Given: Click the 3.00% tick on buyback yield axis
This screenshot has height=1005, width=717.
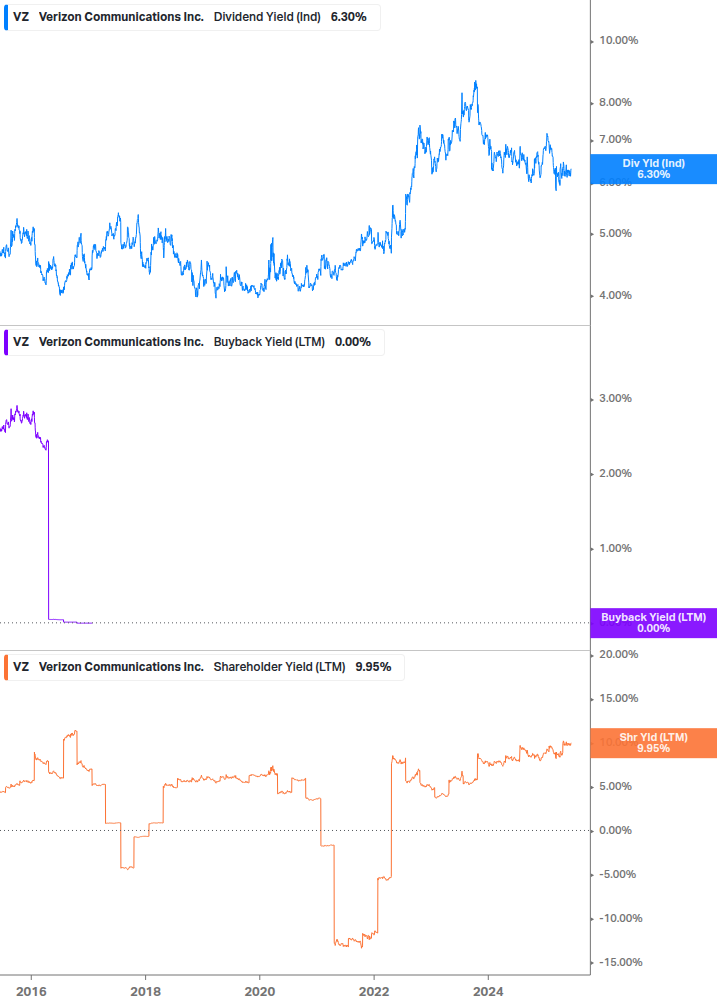Looking at the screenshot, I should tap(615, 399).
